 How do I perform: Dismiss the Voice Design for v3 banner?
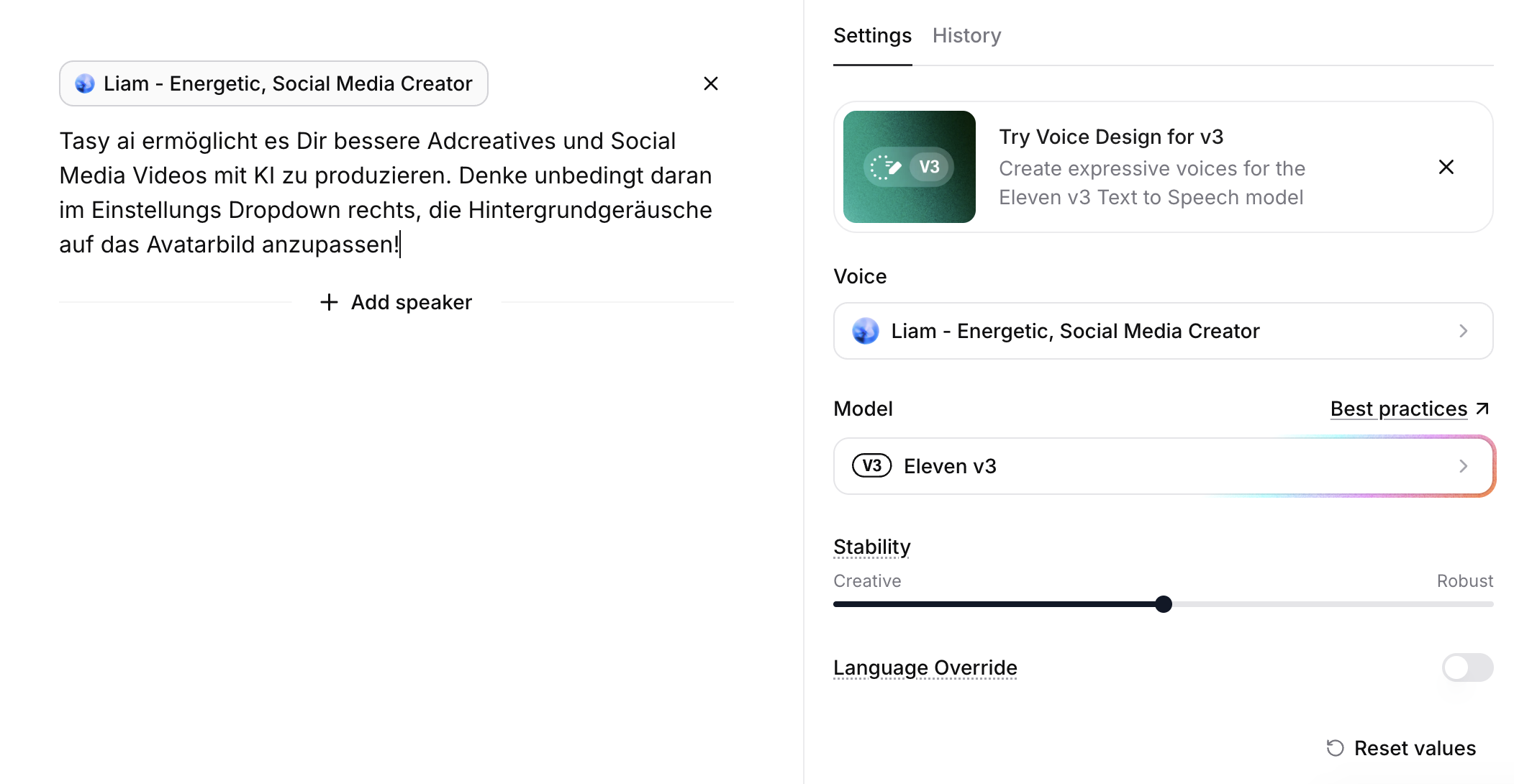pyautogui.click(x=1446, y=167)
